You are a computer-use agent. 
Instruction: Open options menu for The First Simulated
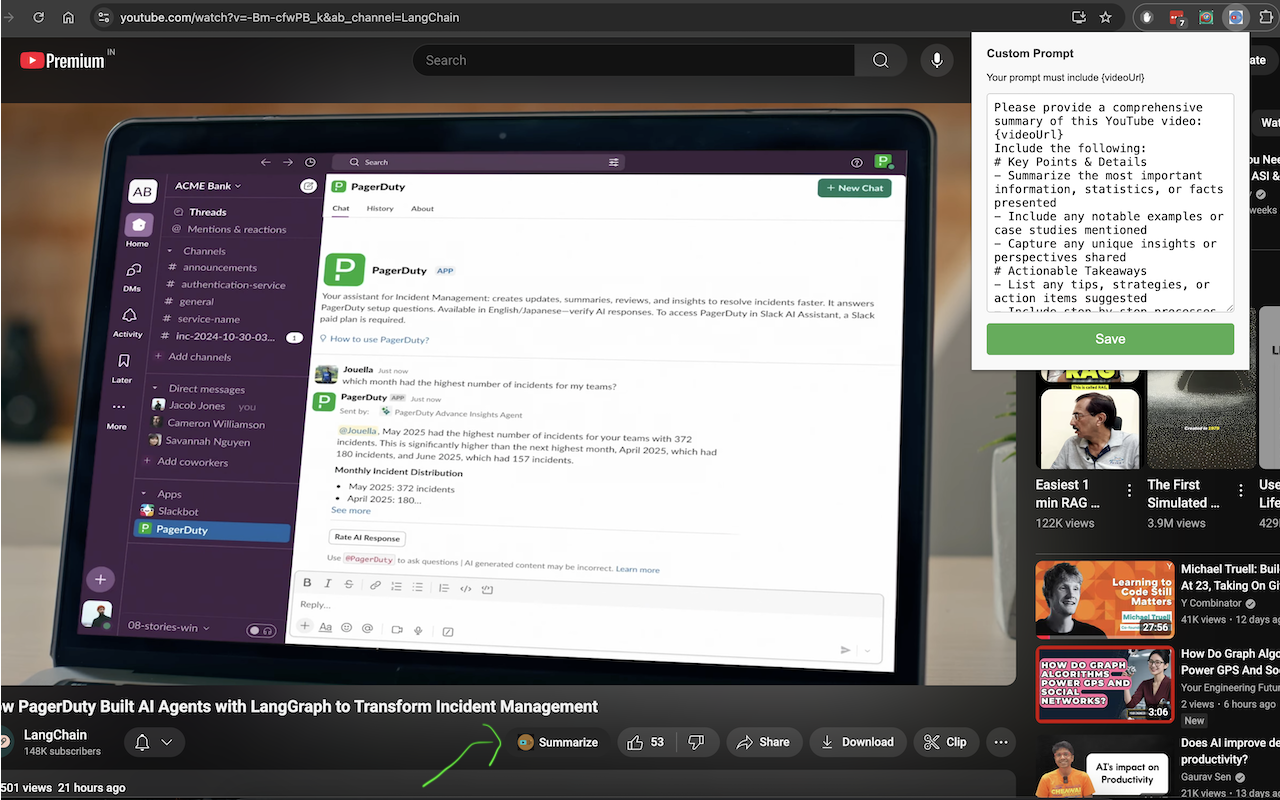coord(1241,490)
